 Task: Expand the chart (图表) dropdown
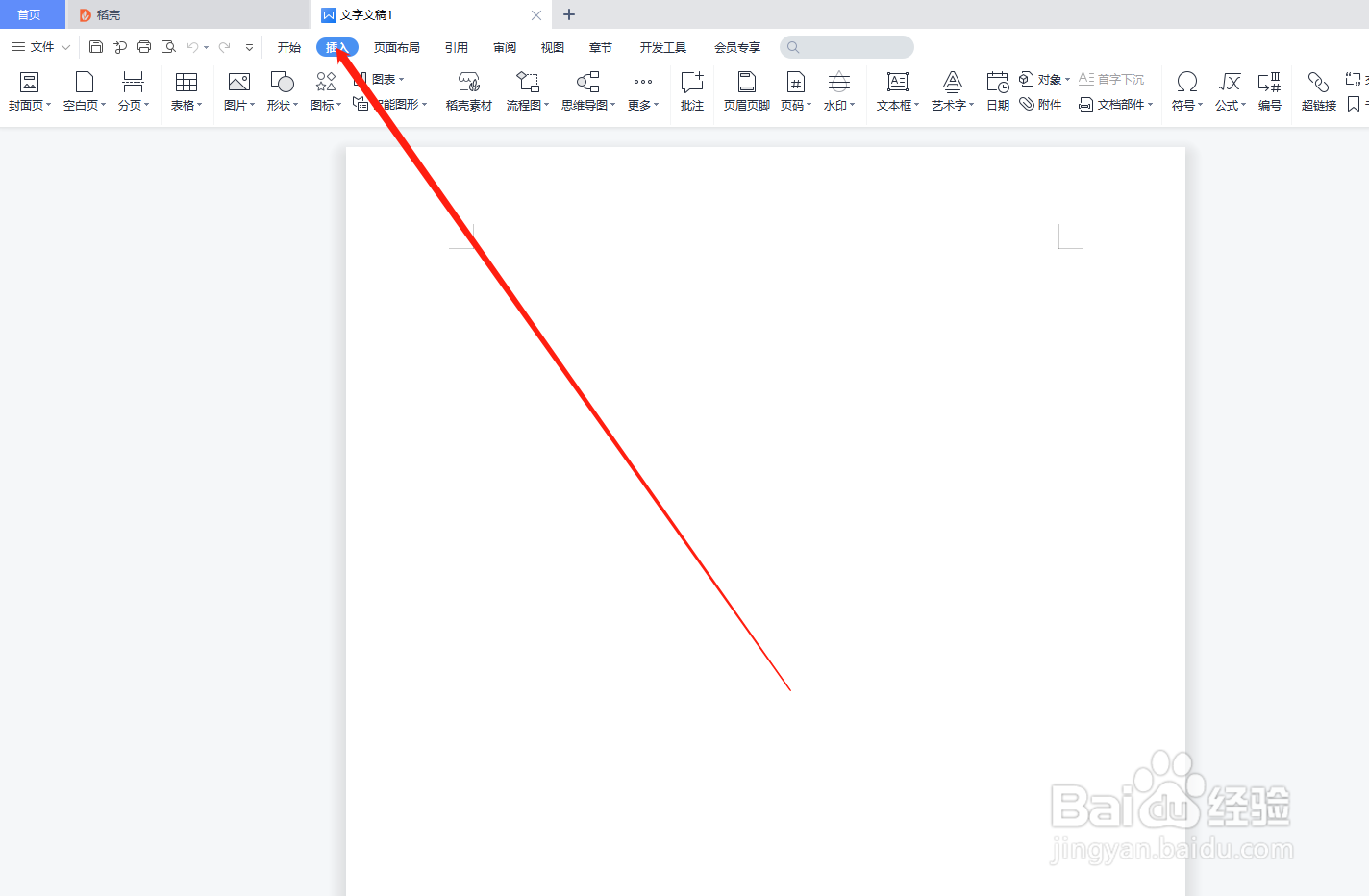(401, 80)
